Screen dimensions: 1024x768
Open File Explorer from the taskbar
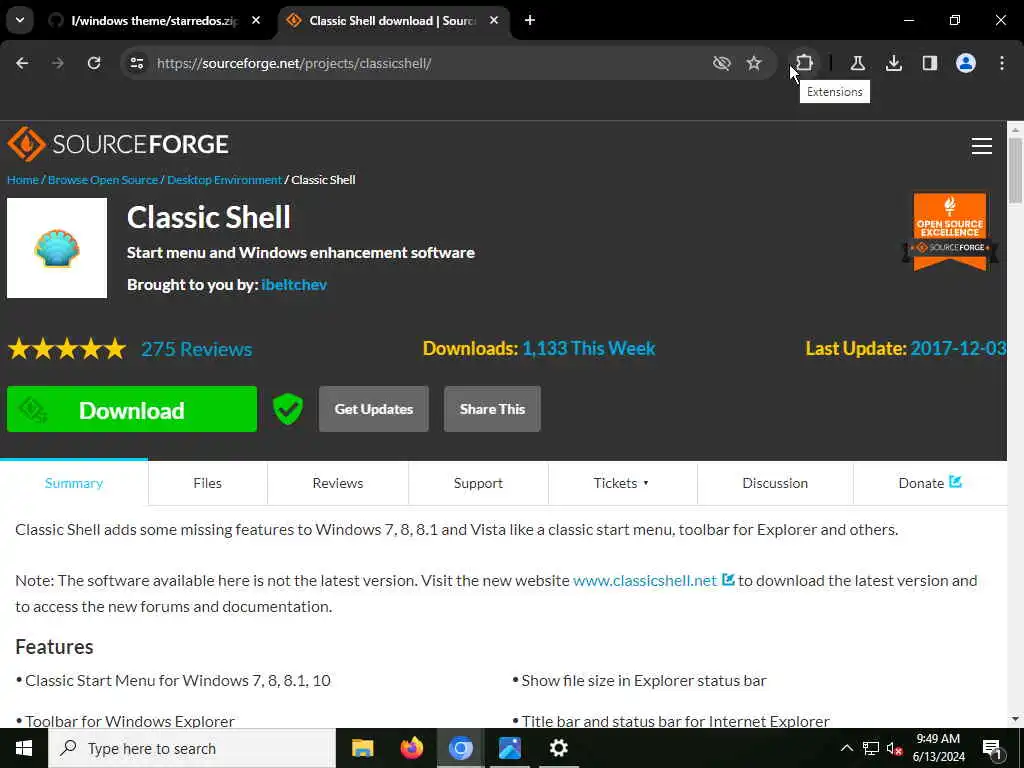tap(362, 748)
